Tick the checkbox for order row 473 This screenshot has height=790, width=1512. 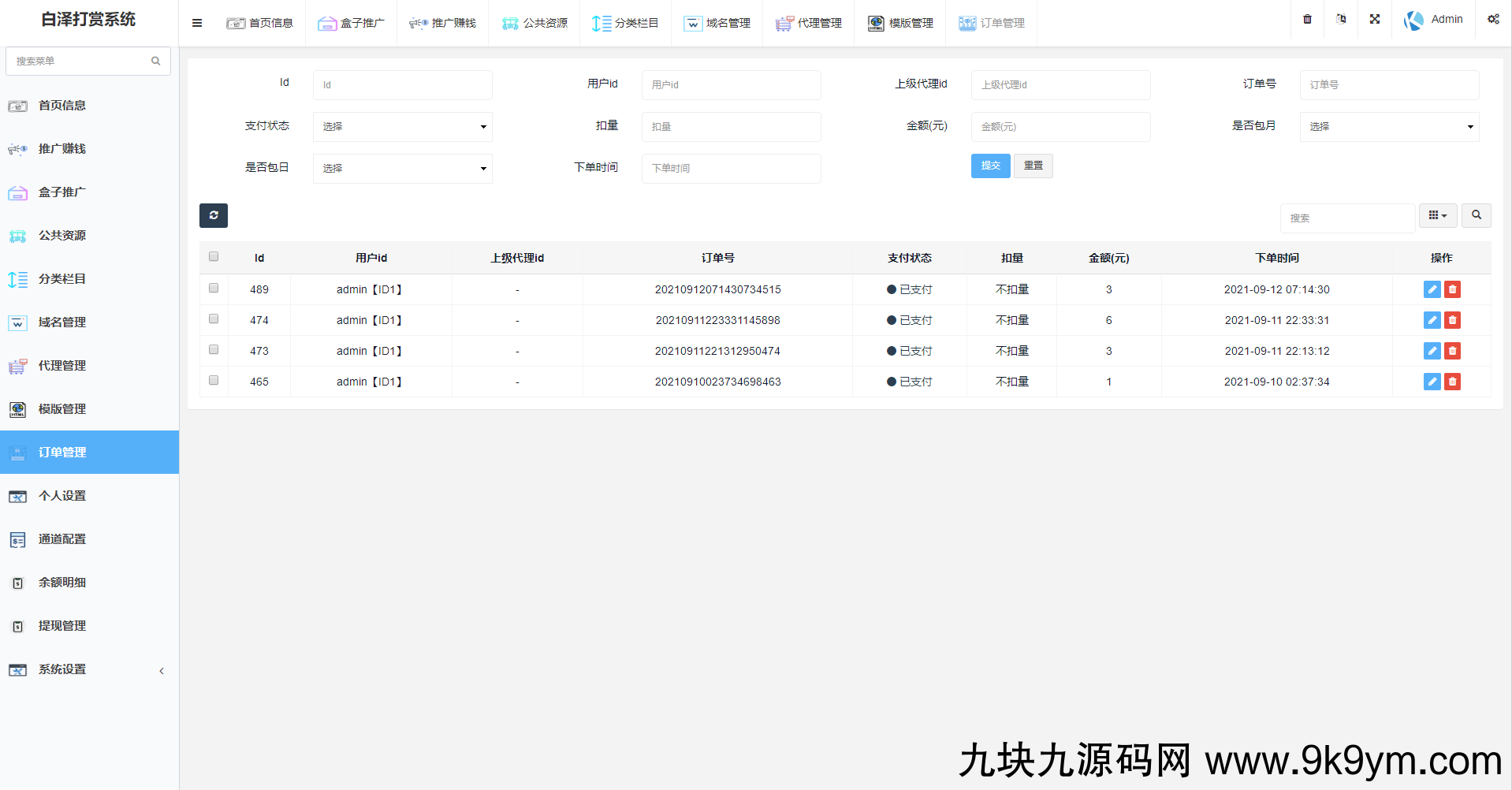(214, 349)
